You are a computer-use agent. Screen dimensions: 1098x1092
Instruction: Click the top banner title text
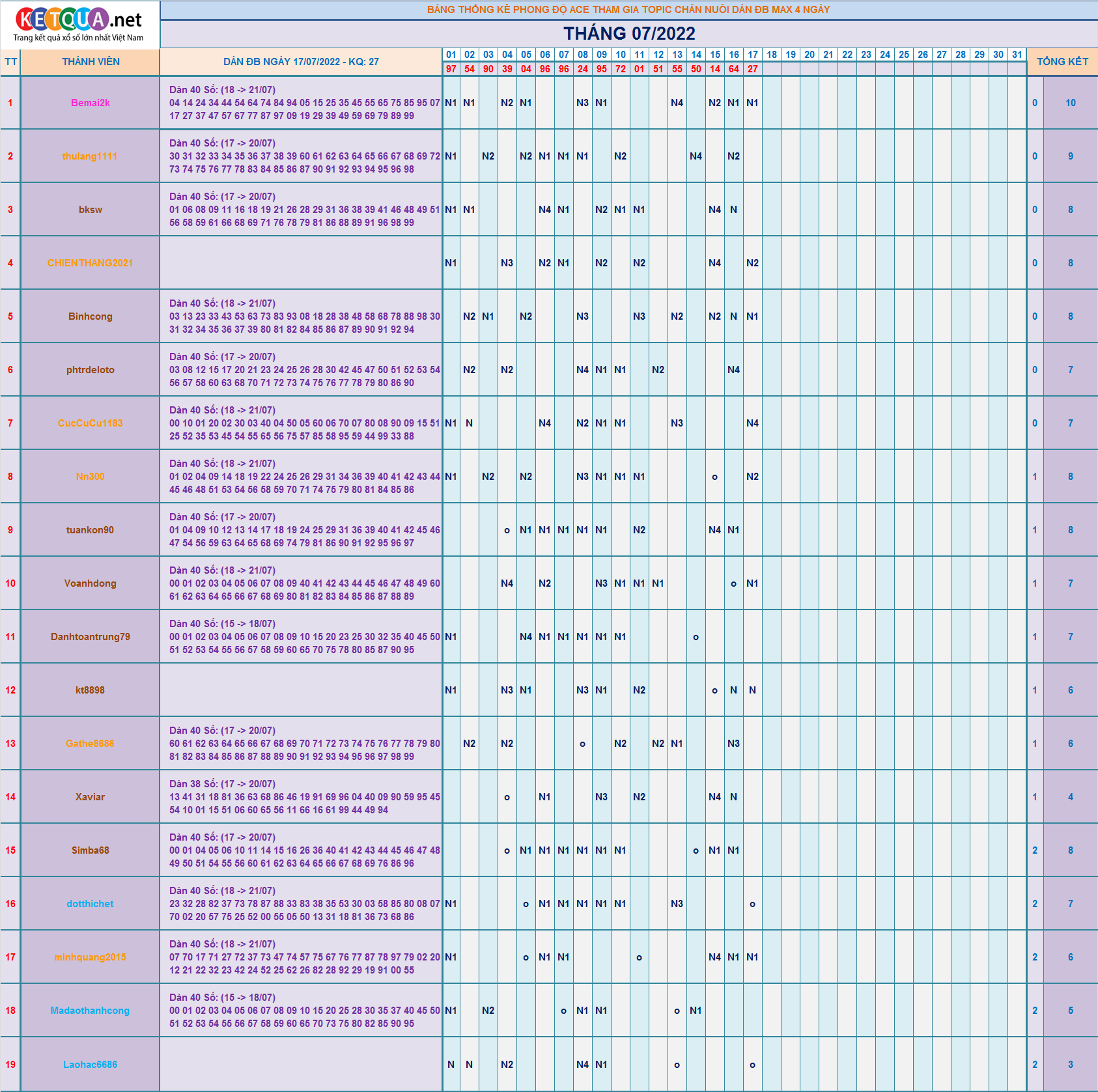click(x=628, y=10)
